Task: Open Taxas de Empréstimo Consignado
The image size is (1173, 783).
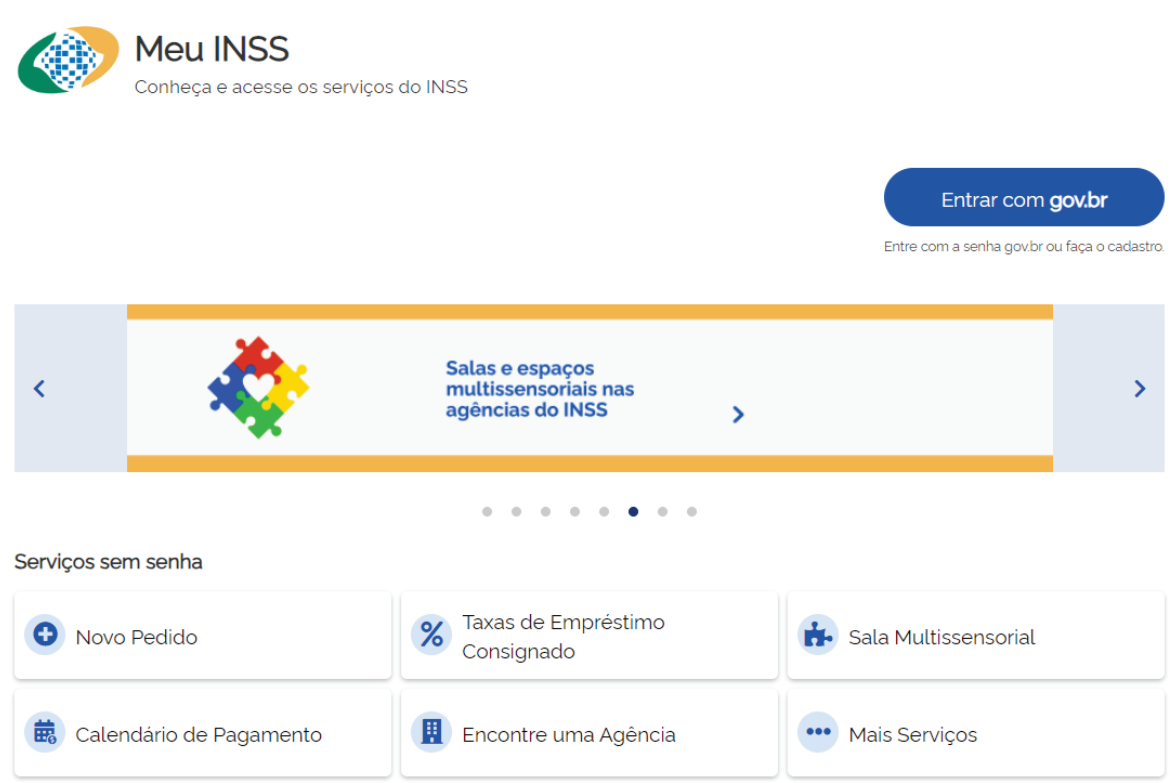Action: tap(589, 636)
